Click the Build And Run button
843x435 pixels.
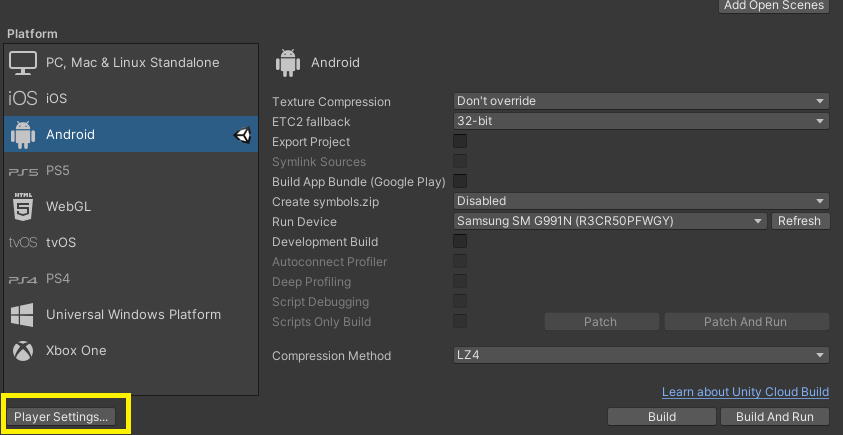coord(775,417)
